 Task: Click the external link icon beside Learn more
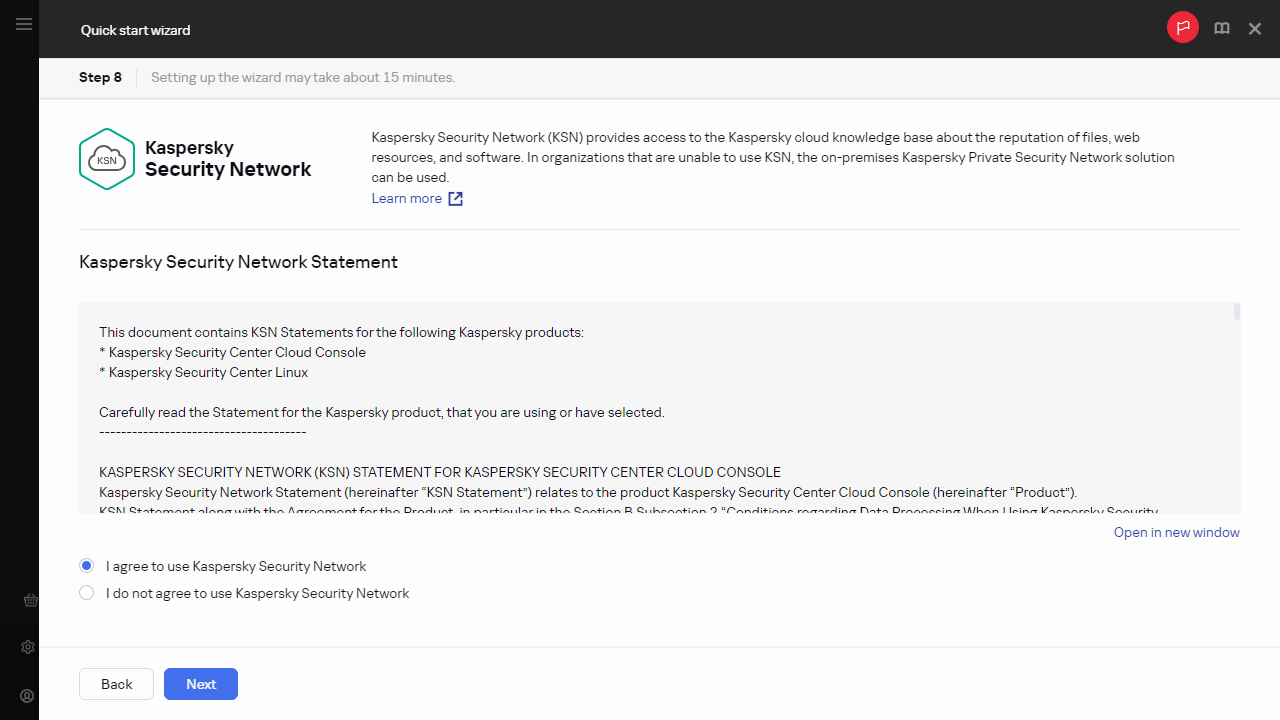pos(455,199)
